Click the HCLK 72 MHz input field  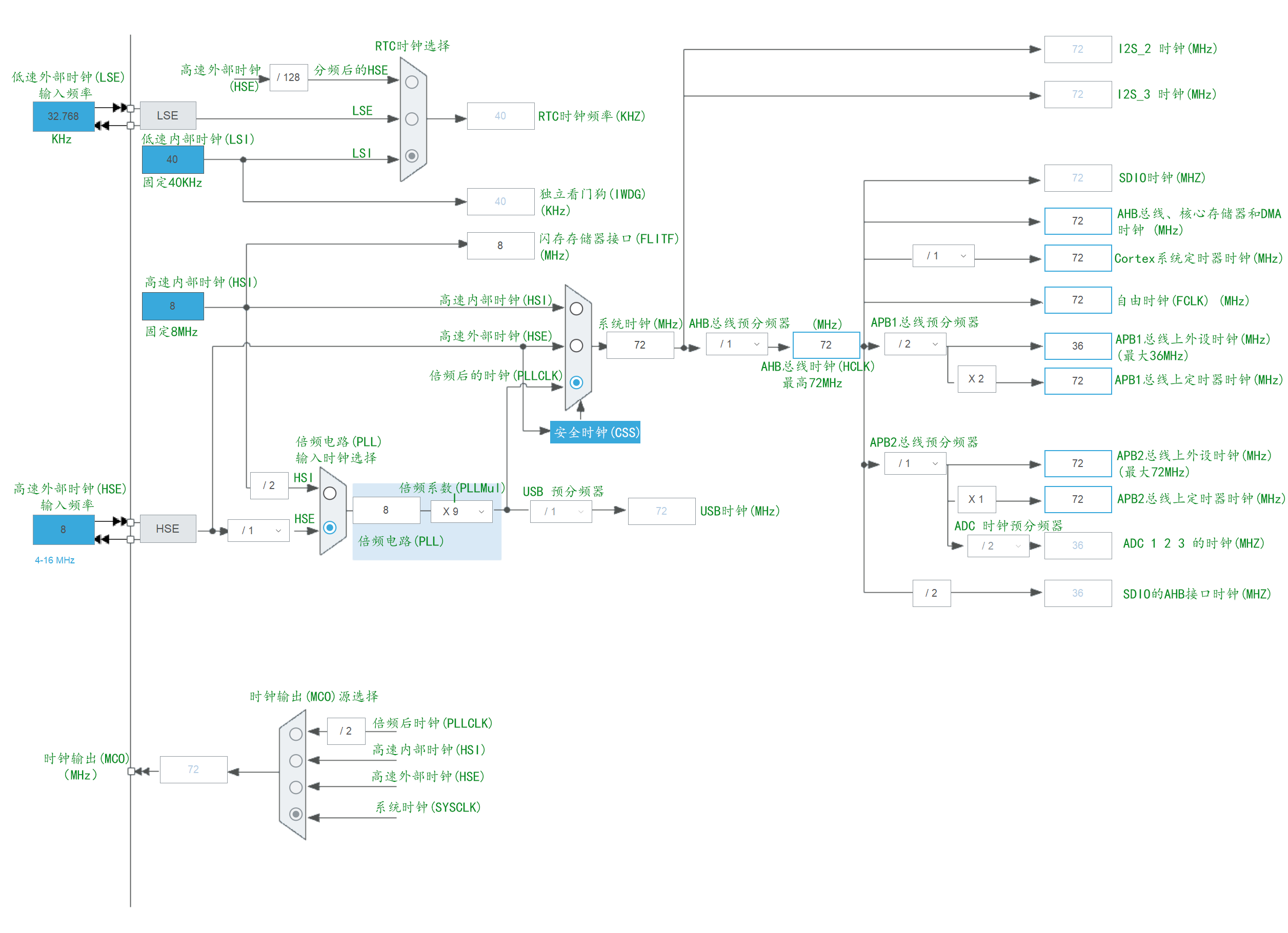[x=827, y=345]
